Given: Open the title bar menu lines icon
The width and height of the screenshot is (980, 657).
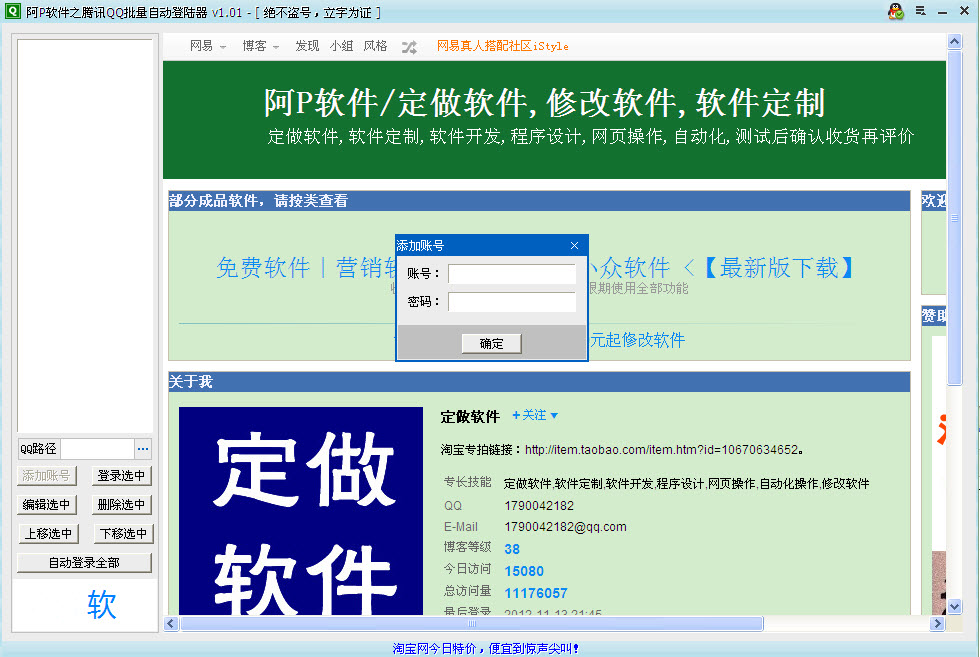Looking at the screenshot, I should coord(921,11).
